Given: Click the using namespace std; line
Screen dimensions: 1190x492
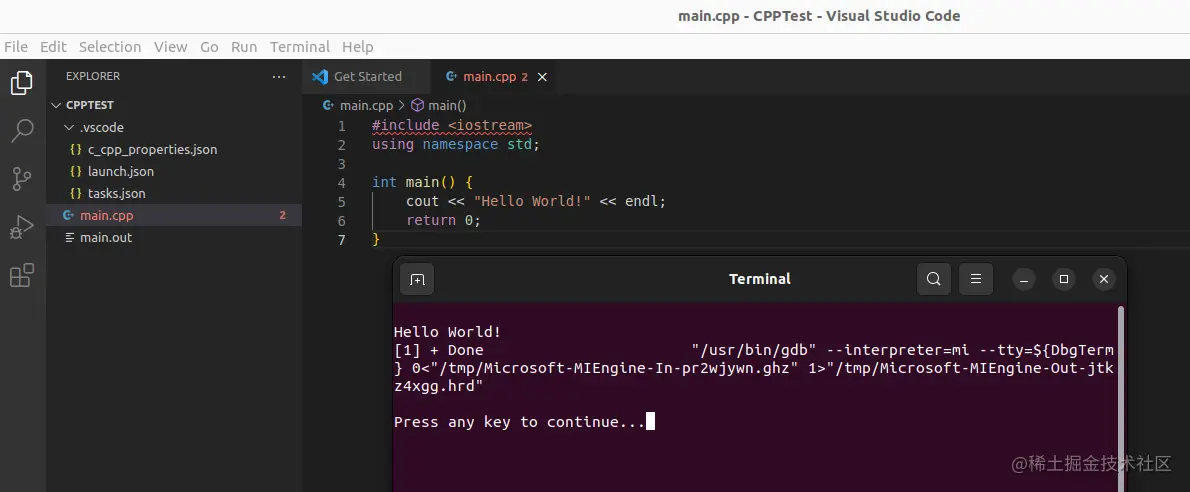Looking at the screenshot, I should [455, 144].
